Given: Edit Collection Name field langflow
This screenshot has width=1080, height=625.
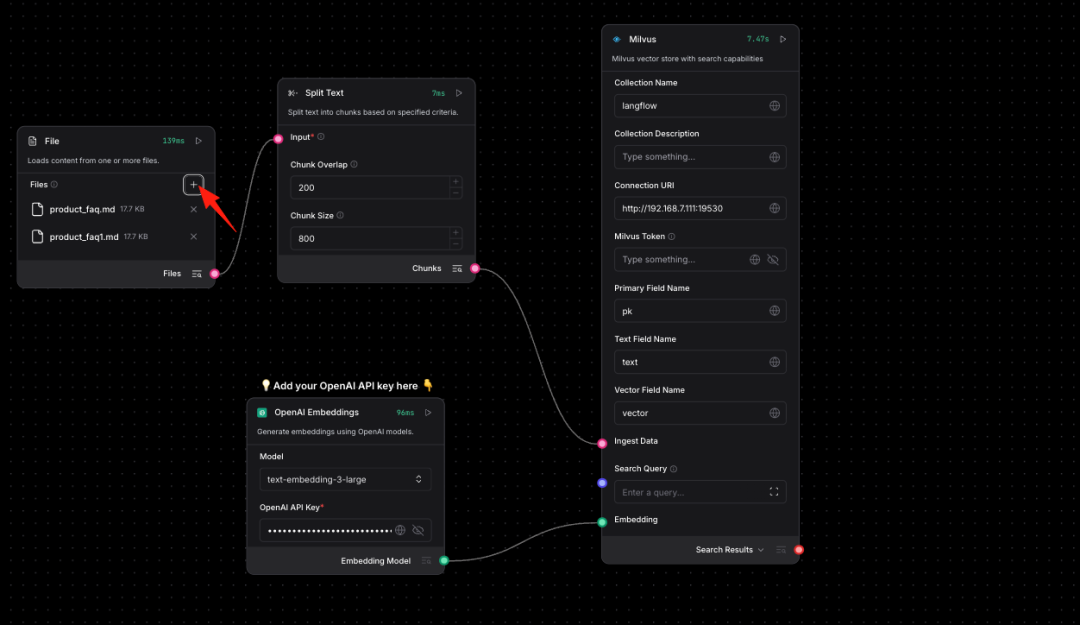Looking at the screenshot, I should click(x=700, y=106).
